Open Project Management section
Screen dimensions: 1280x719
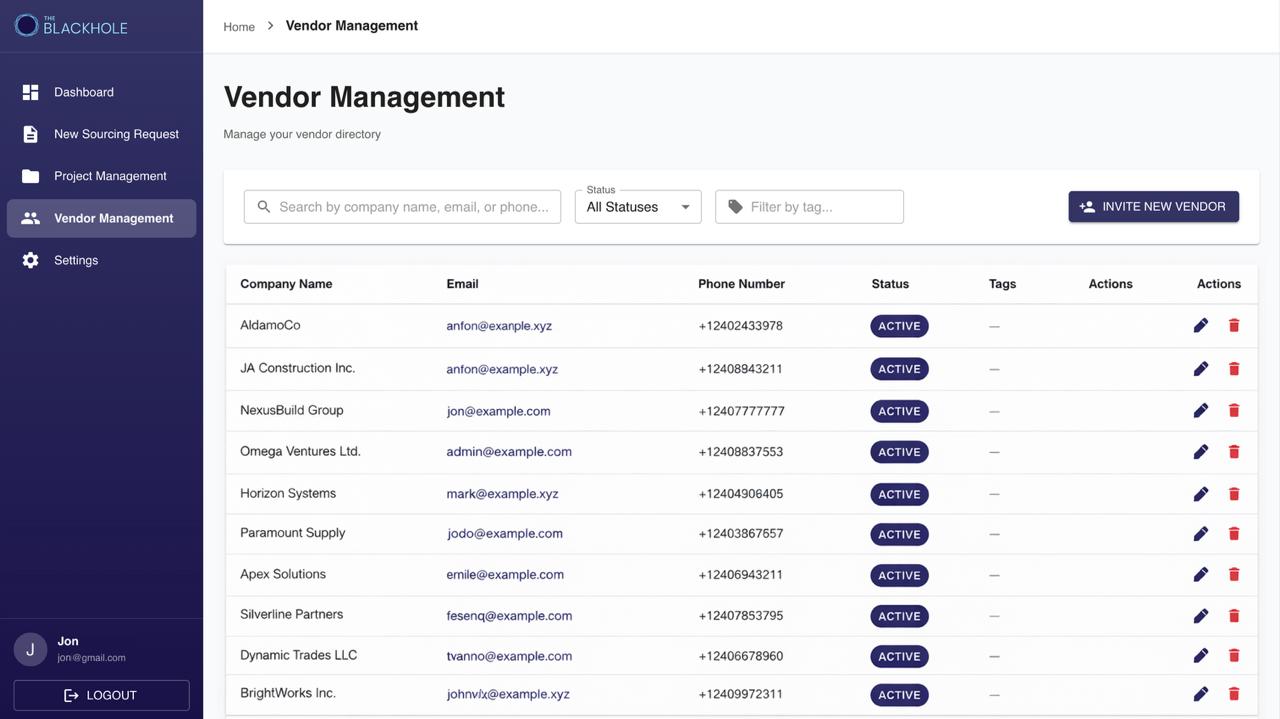tap(101, 176)
